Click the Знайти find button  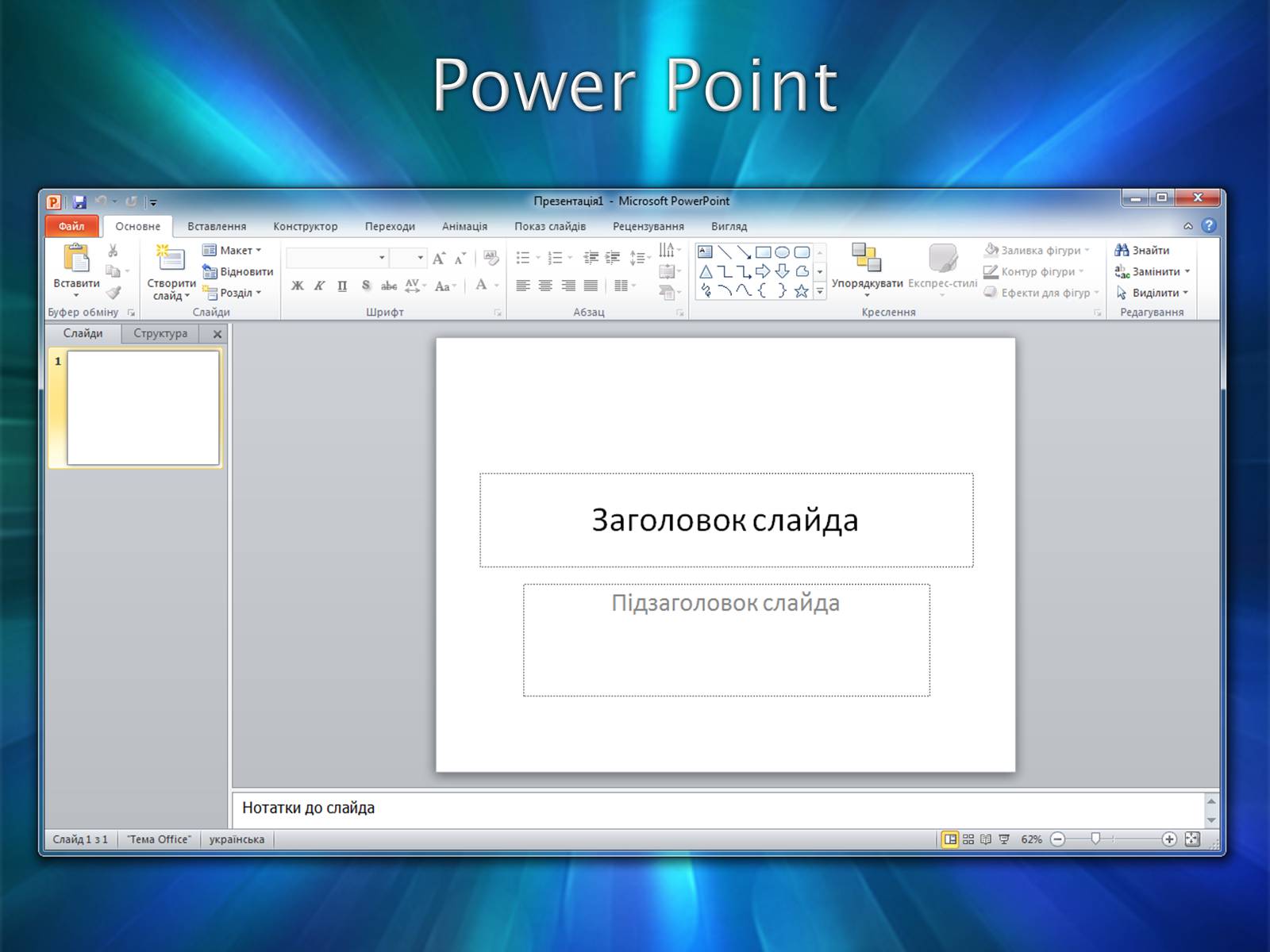pyautogui.click(x=1142, y=250)
